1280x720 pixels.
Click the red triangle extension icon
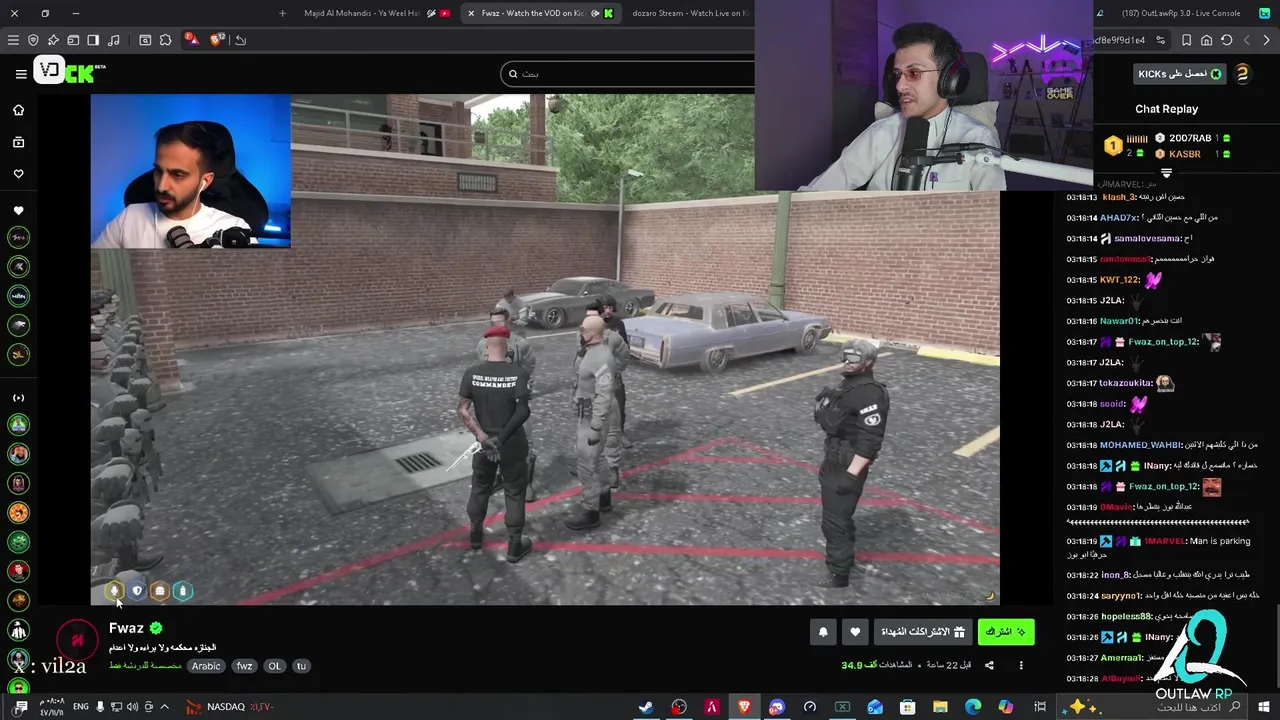tap(190, 40)
